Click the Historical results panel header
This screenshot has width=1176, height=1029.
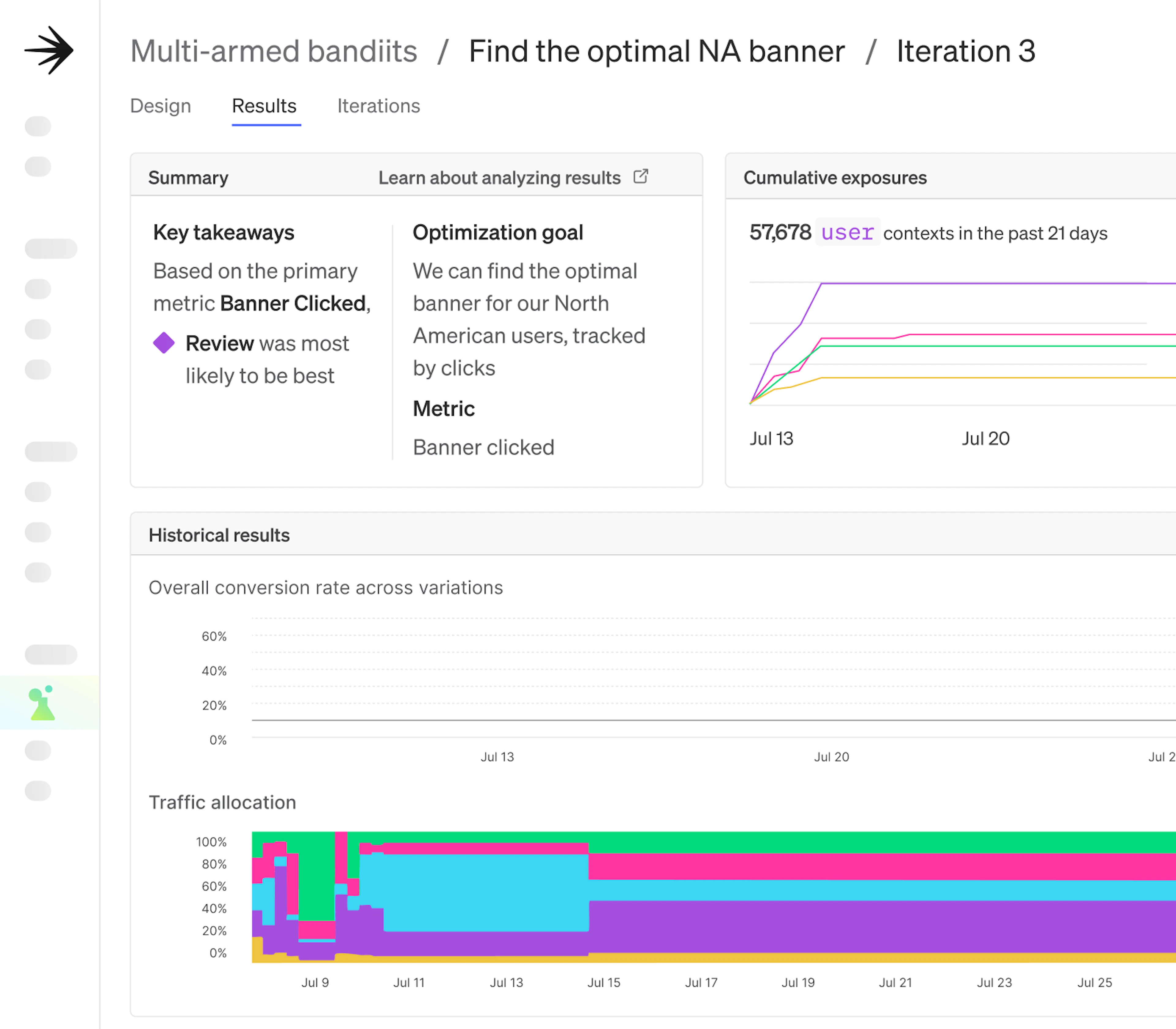pyautogui.click(x=219, y=535)
